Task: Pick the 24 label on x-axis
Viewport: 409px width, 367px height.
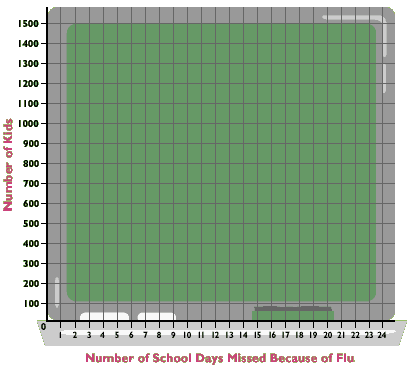Action: 382,335
